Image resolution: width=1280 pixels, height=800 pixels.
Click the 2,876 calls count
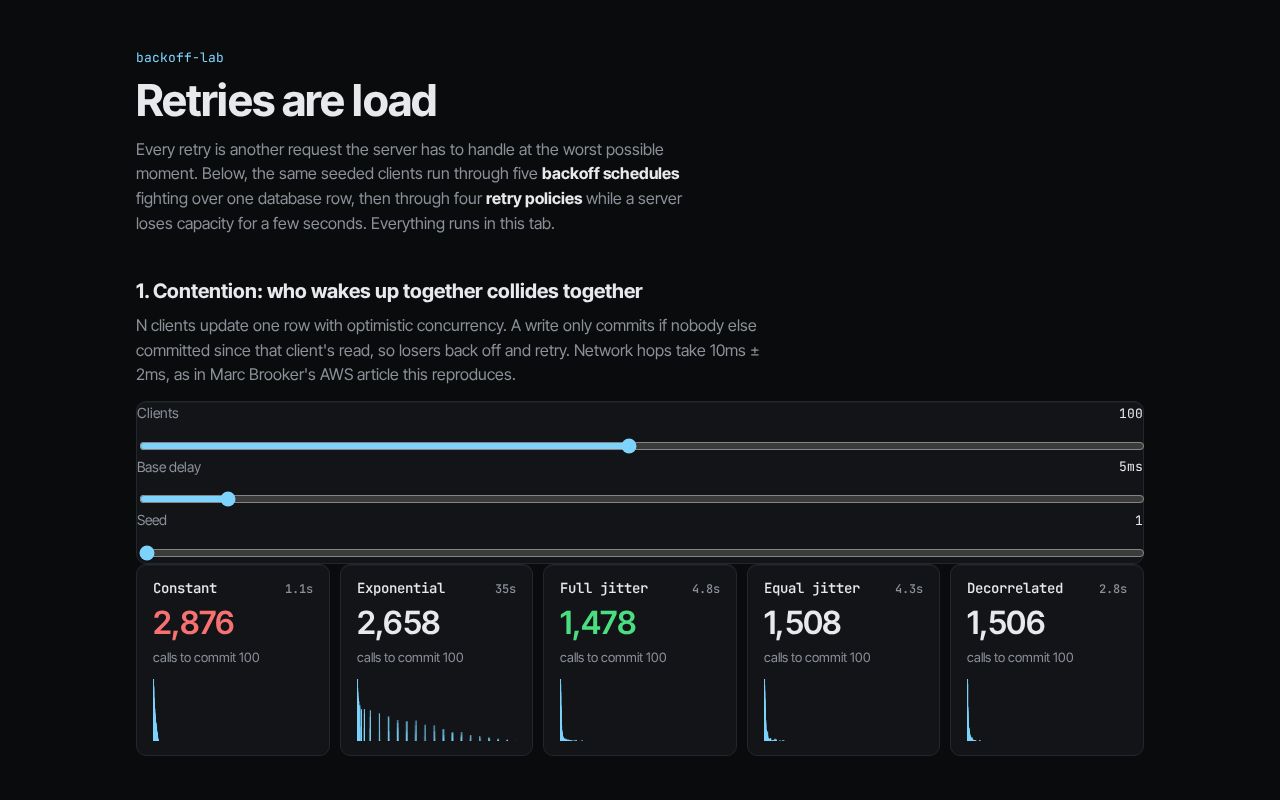[x=193, y=623]
